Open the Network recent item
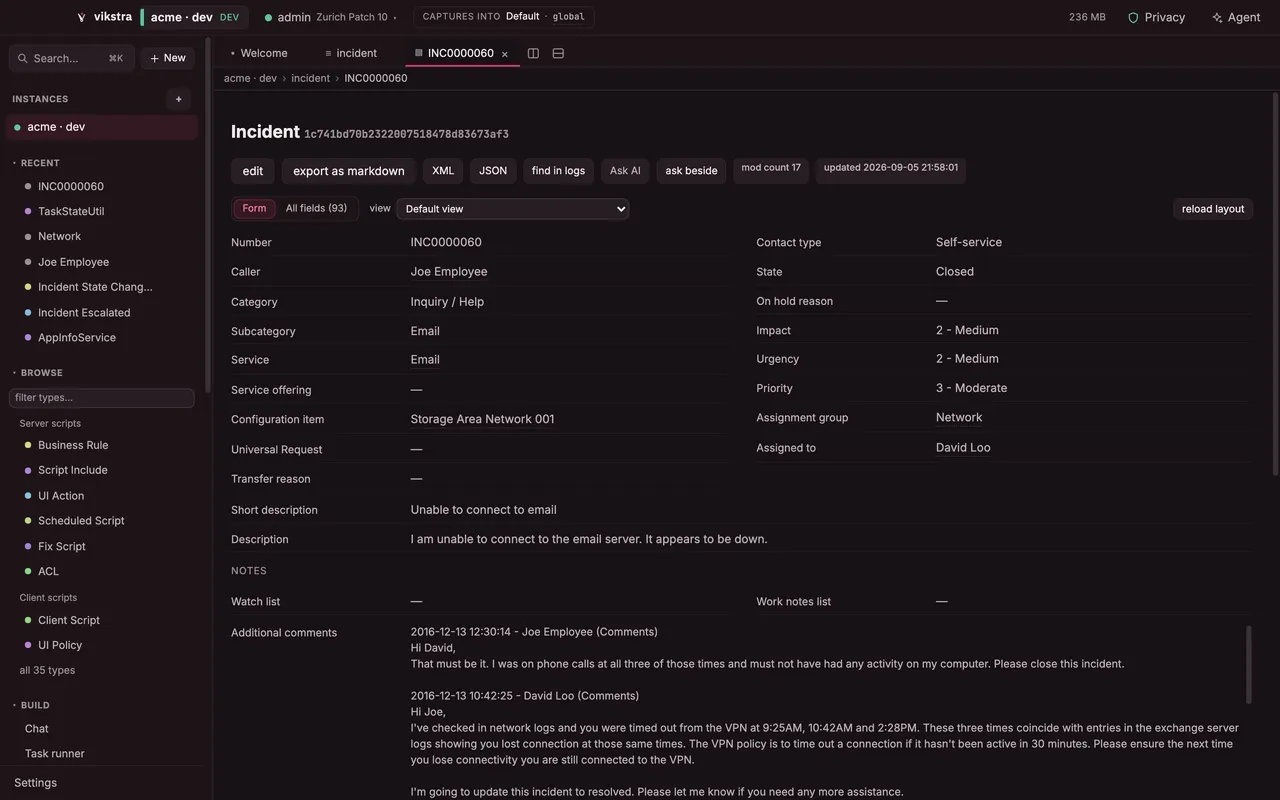 tap(59, 236)
